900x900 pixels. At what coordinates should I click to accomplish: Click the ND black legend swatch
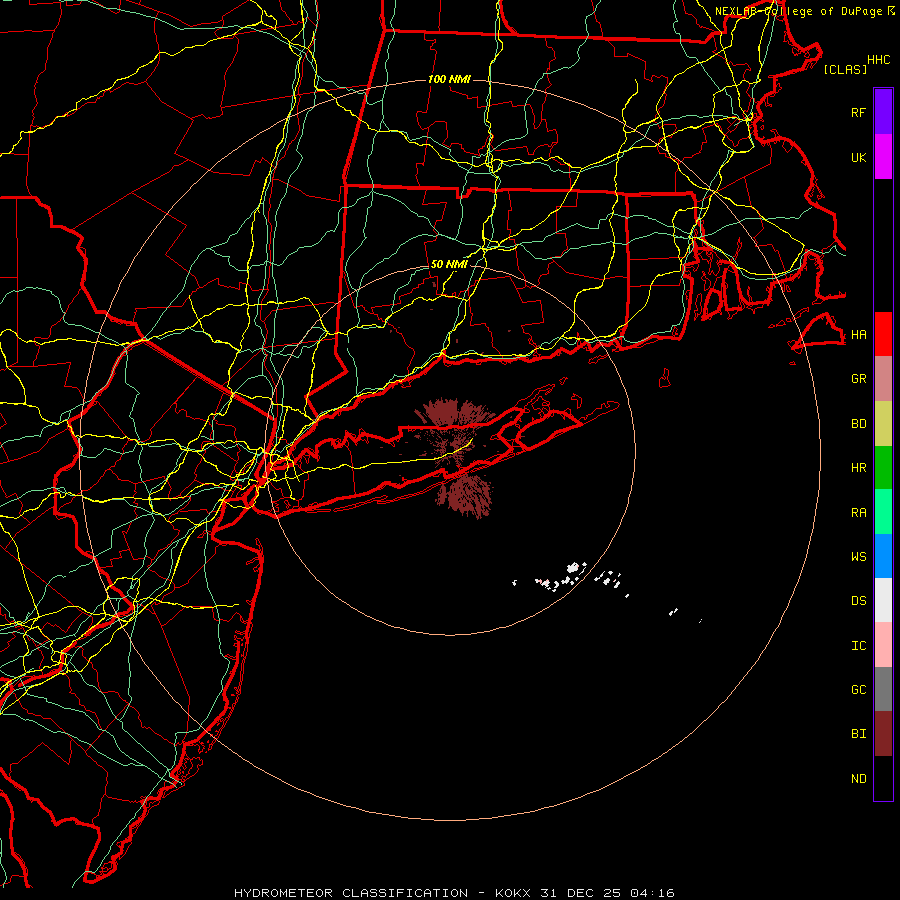click(883, 778)
